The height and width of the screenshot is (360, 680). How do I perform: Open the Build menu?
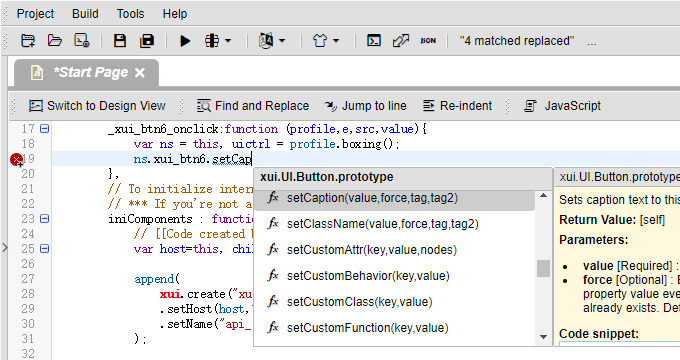pyautogui.click(x=85, y=14)
